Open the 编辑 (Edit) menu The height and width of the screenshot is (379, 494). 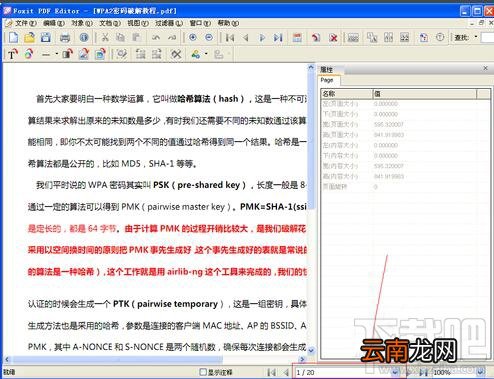tap(53, 23)
